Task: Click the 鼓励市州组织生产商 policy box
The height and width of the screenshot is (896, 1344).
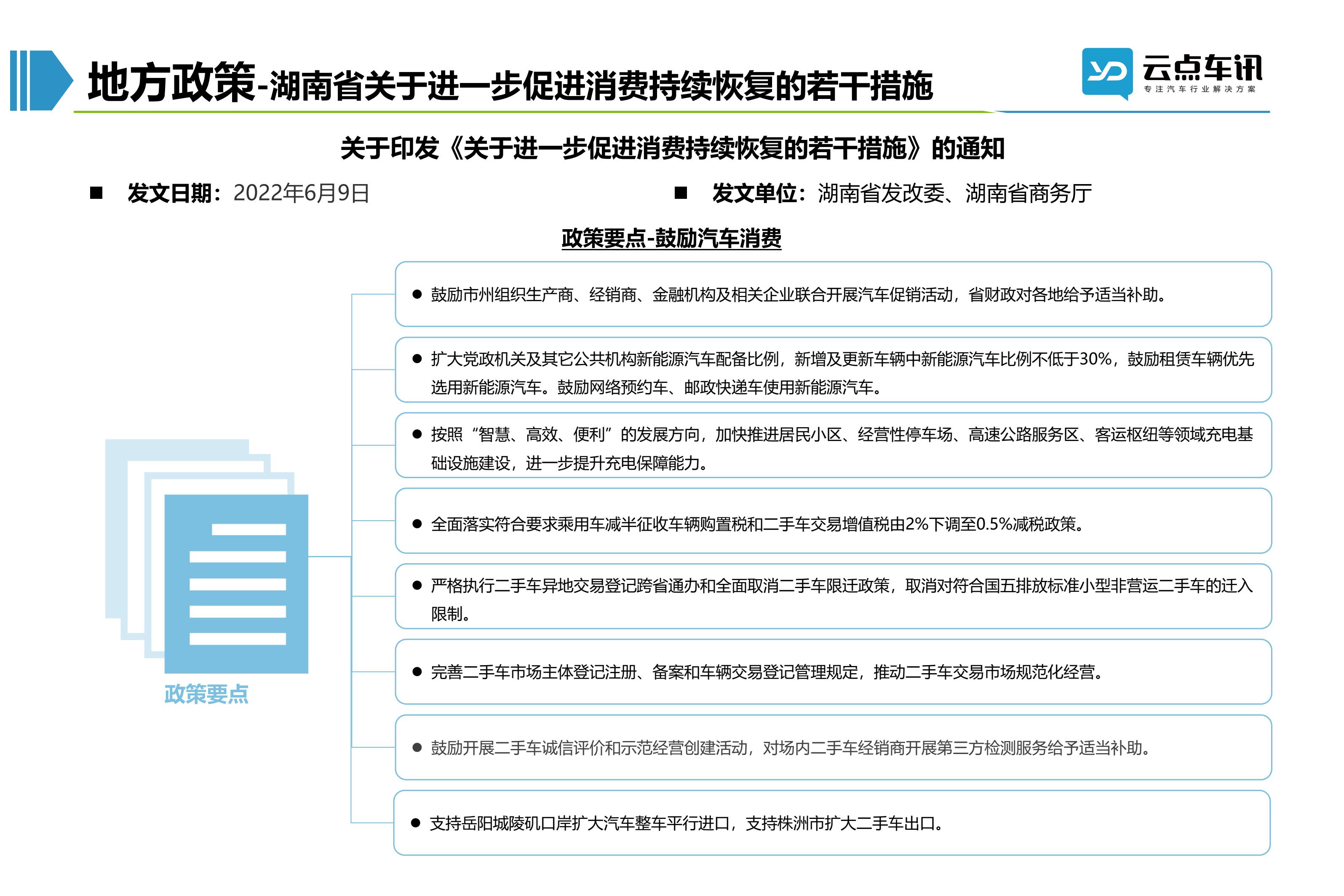Action: (834, 294)
